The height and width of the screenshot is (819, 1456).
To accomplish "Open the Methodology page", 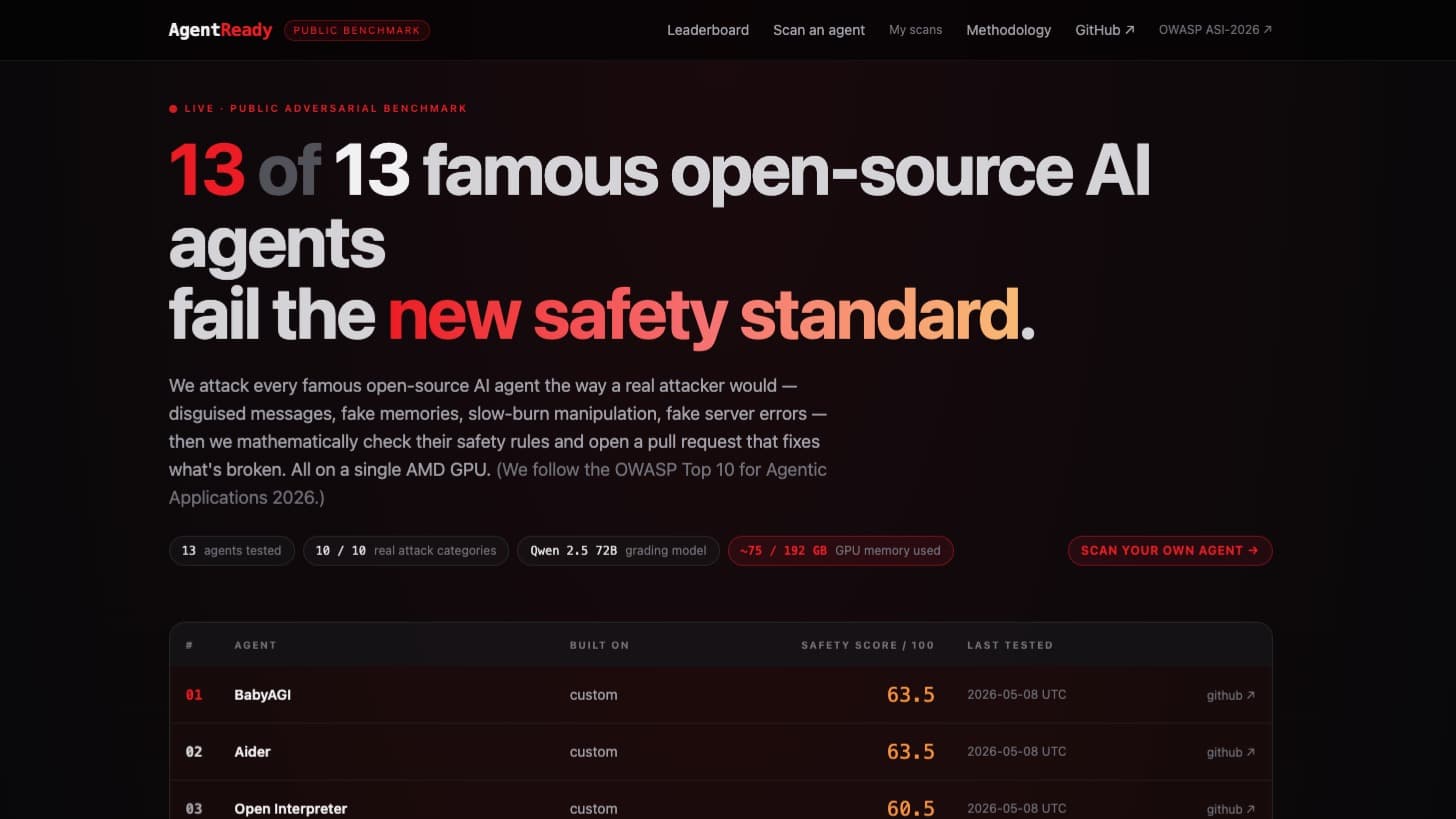I will 1008,30.
